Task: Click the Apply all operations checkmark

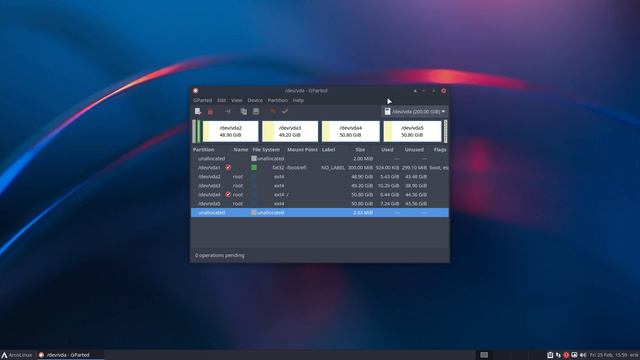Action: [285, 111]
